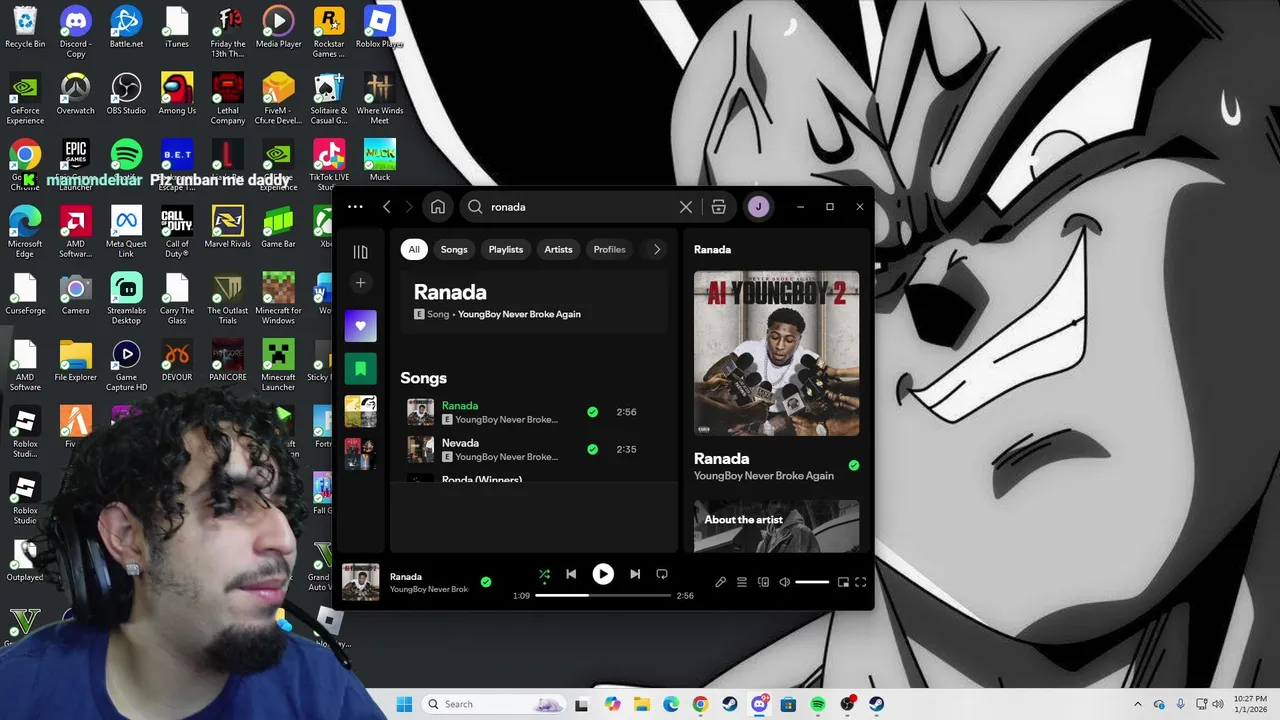Switch to Playlists filter
Viewport: 1280px width, 720px height.
pyautogui.click(x=506, y=250)
